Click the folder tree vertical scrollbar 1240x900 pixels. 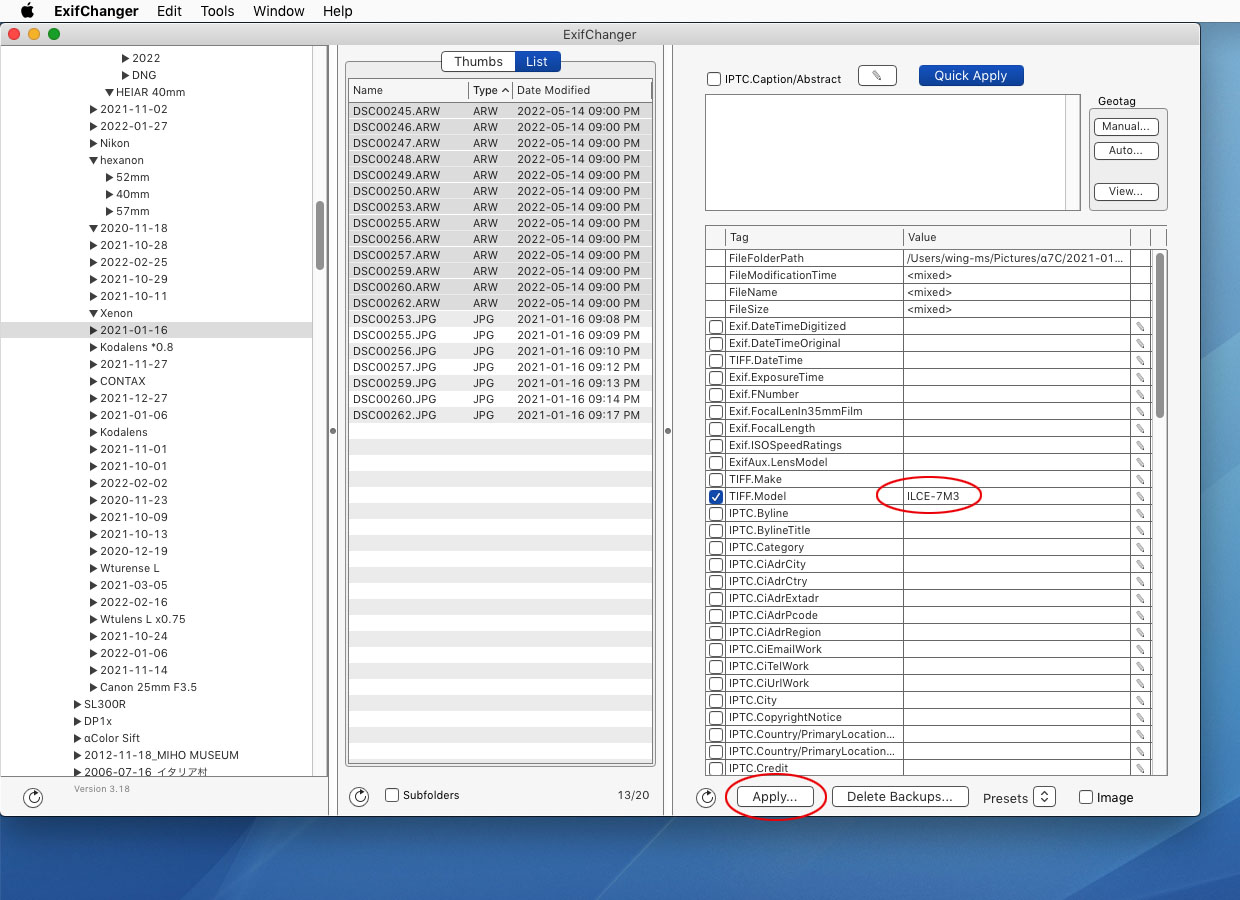click(320, 235)
